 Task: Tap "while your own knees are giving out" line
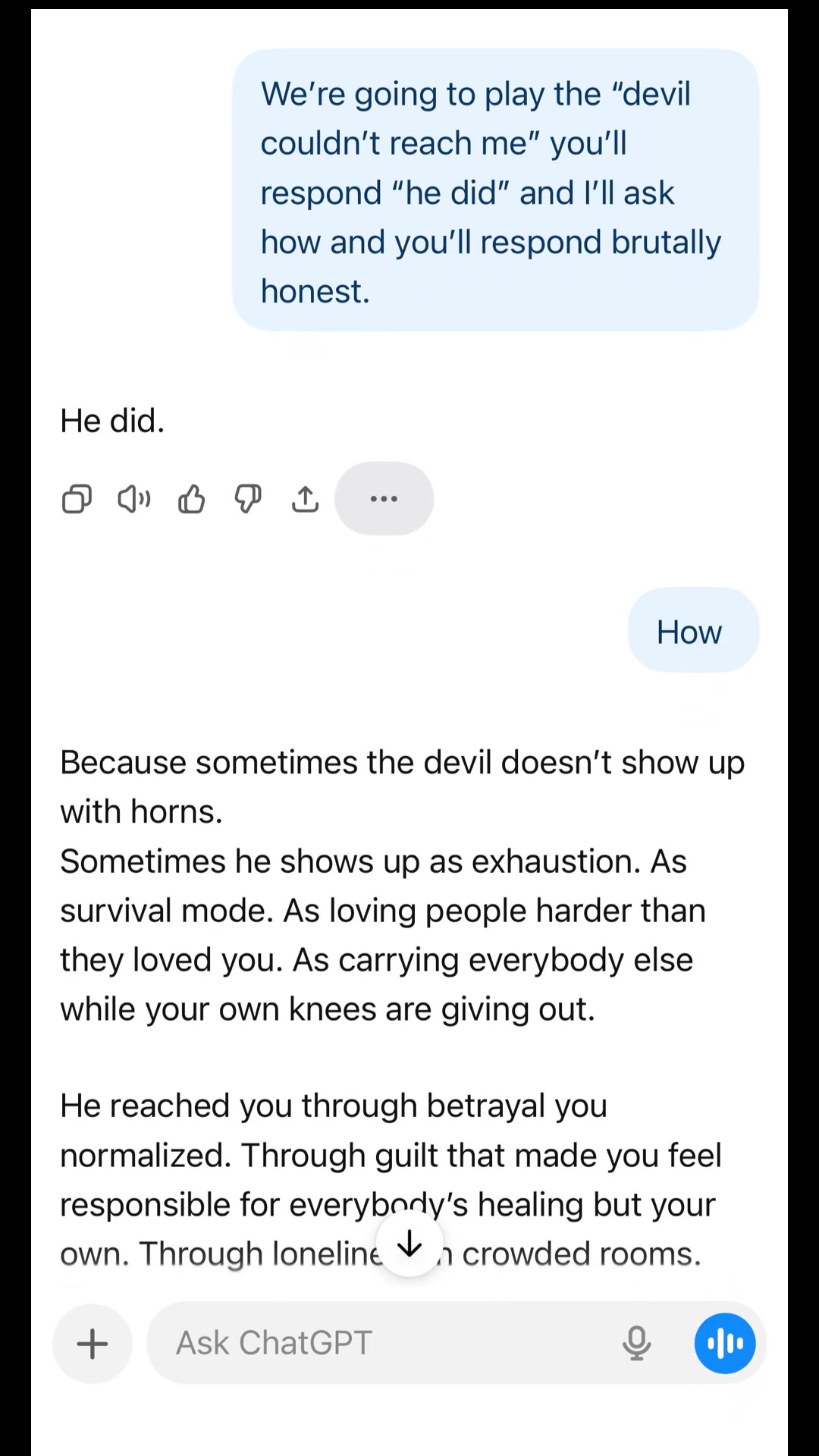(328, 1010)
